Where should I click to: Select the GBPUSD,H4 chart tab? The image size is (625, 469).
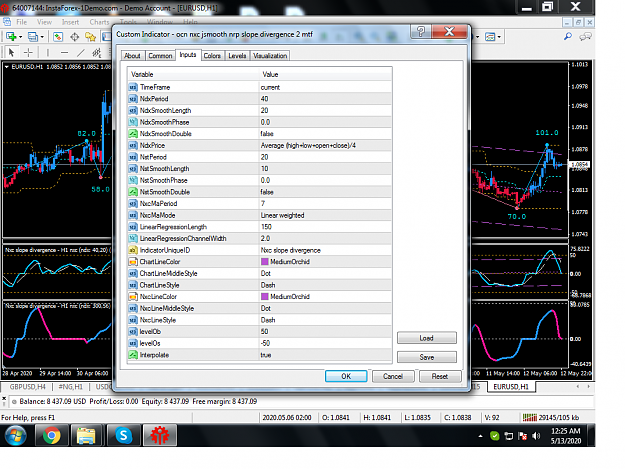(28, 387)
